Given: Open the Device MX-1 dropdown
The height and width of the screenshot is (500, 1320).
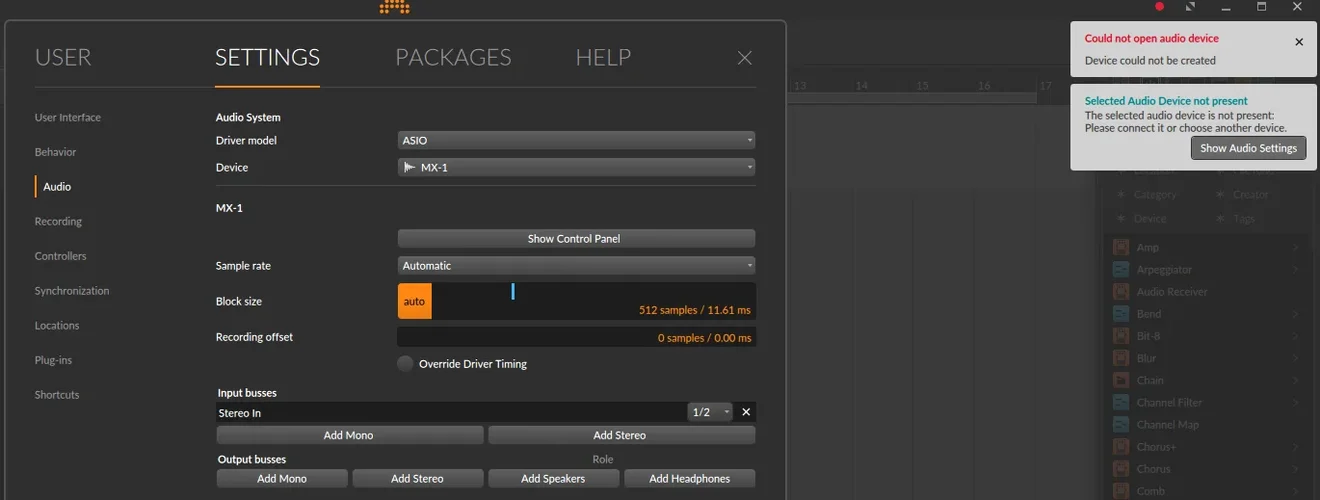Looking at the screenshot, I should [x=576, y=167].
